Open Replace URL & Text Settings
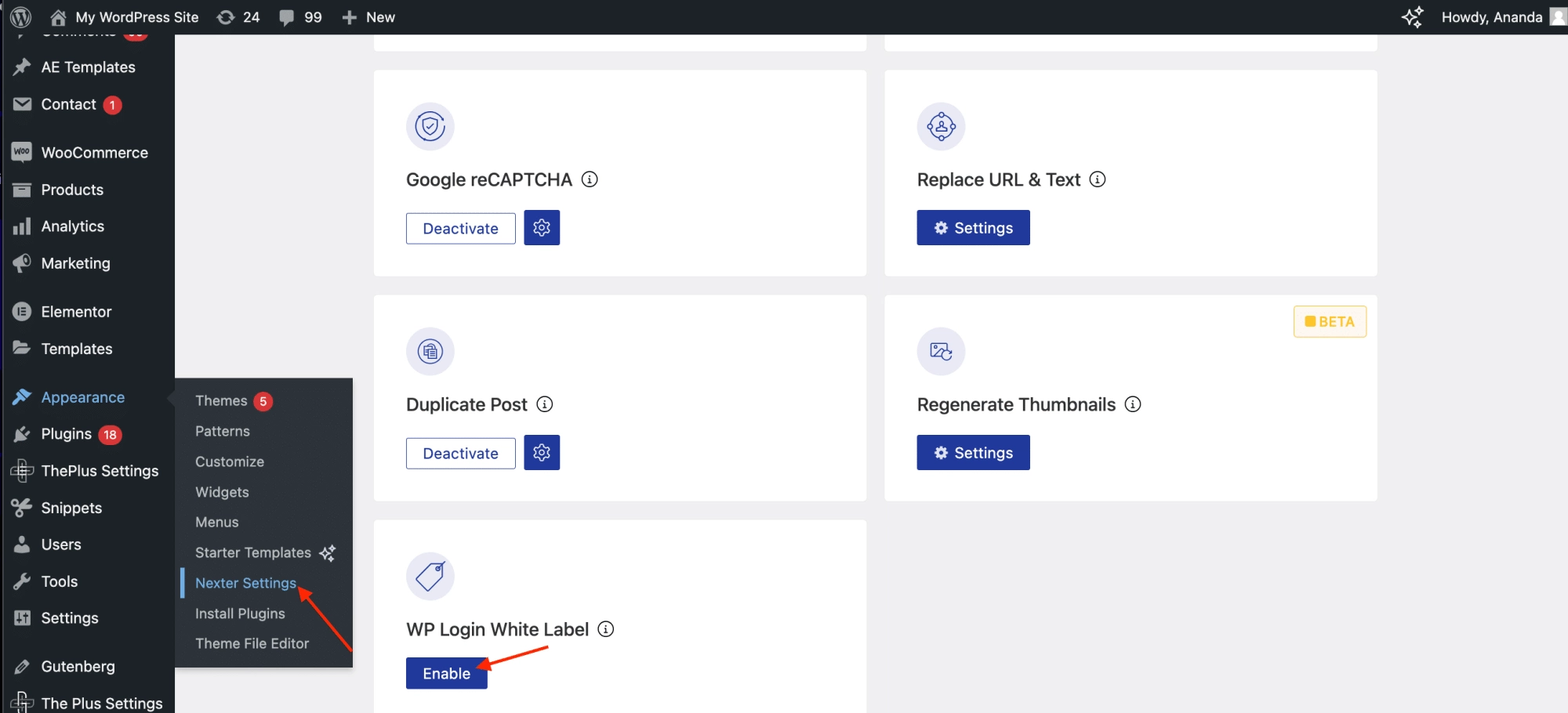Screen dimensions: 1568x713 tap(973, 227)
